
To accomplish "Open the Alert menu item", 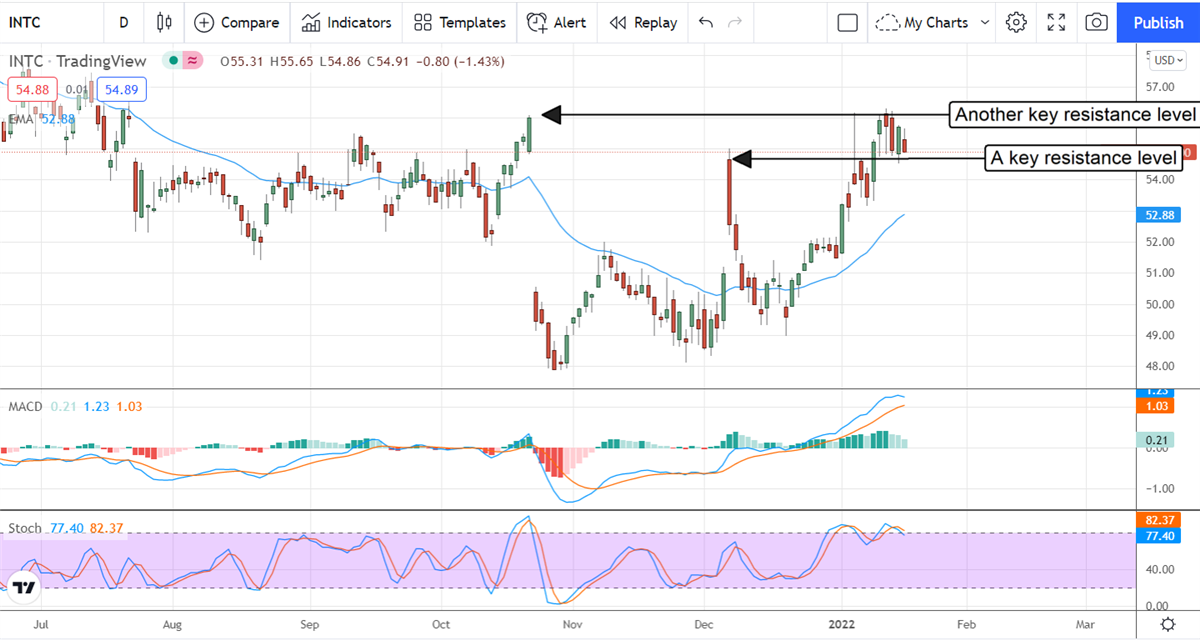I will pyautogui.click(x=557, y=22).
